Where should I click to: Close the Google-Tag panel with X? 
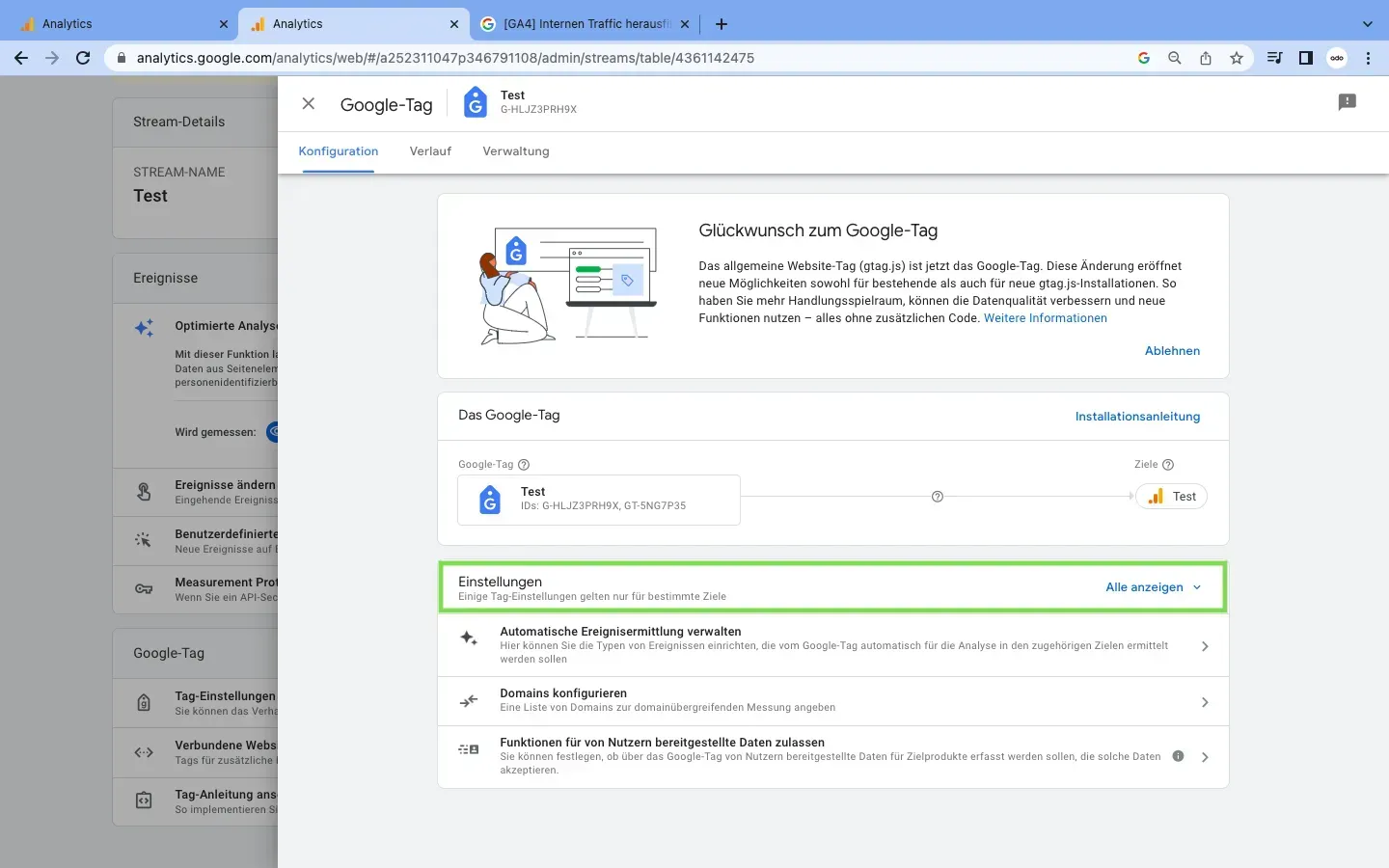(309, 103)
